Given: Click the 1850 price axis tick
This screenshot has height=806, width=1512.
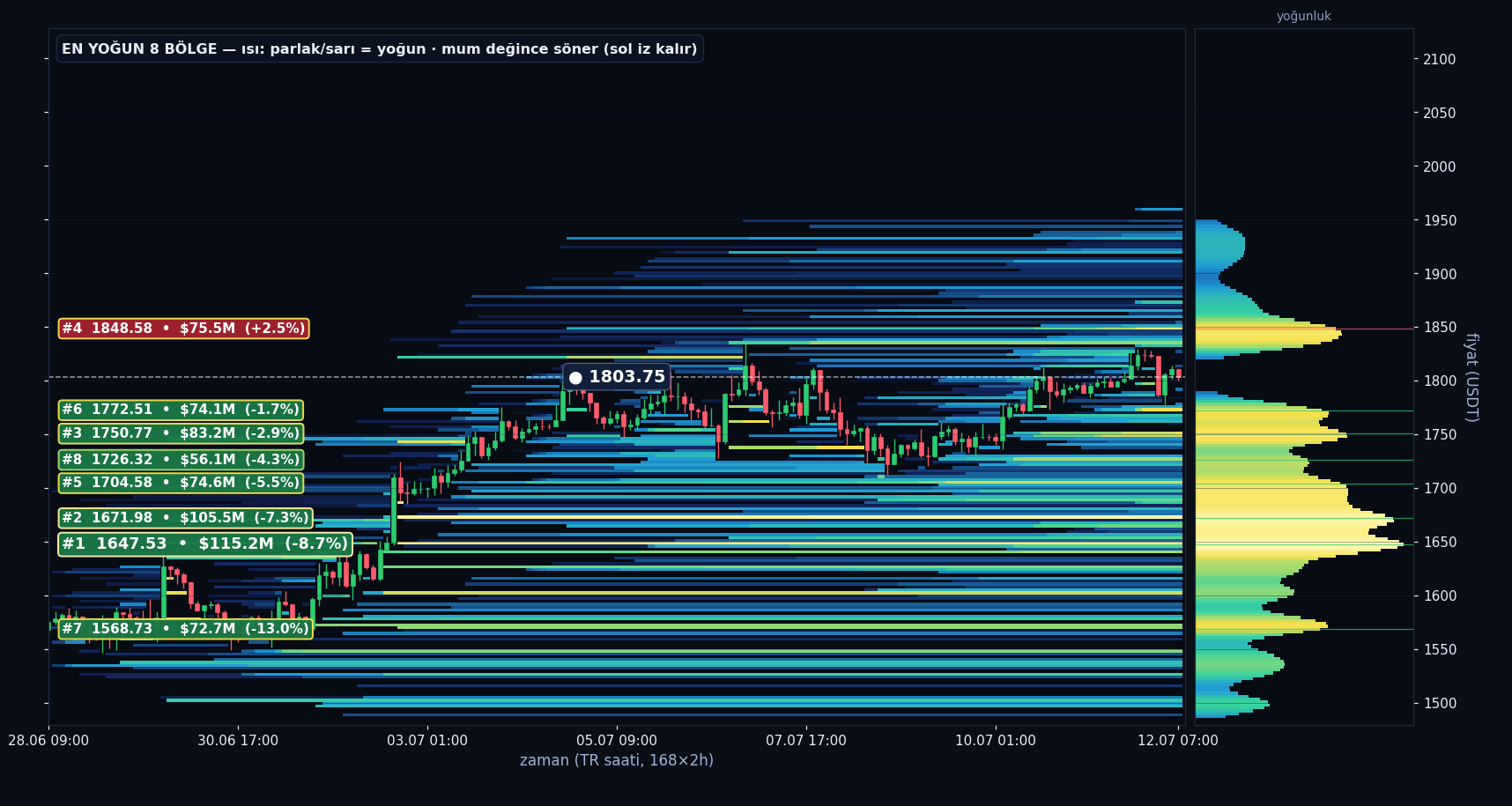Looking at the screenshot, I should pos(1440,327).
